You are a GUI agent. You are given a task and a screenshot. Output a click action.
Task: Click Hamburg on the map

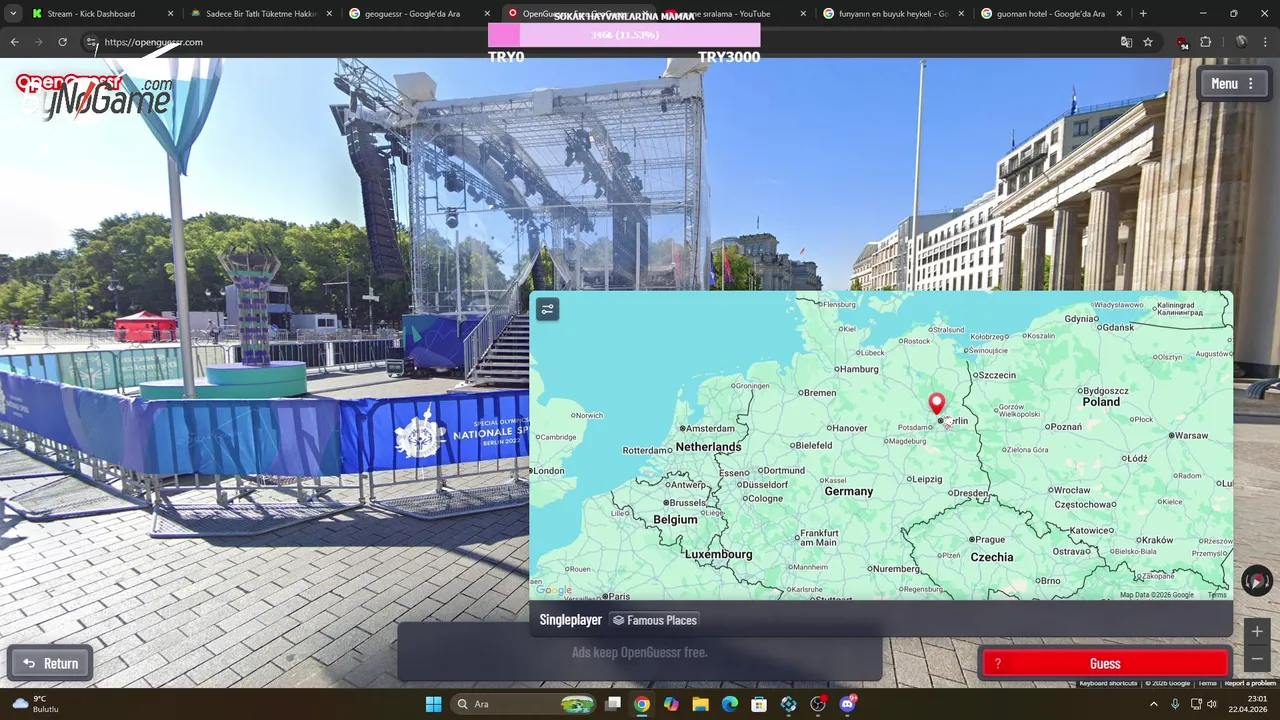pyautogui.click(x=858, y=369)
